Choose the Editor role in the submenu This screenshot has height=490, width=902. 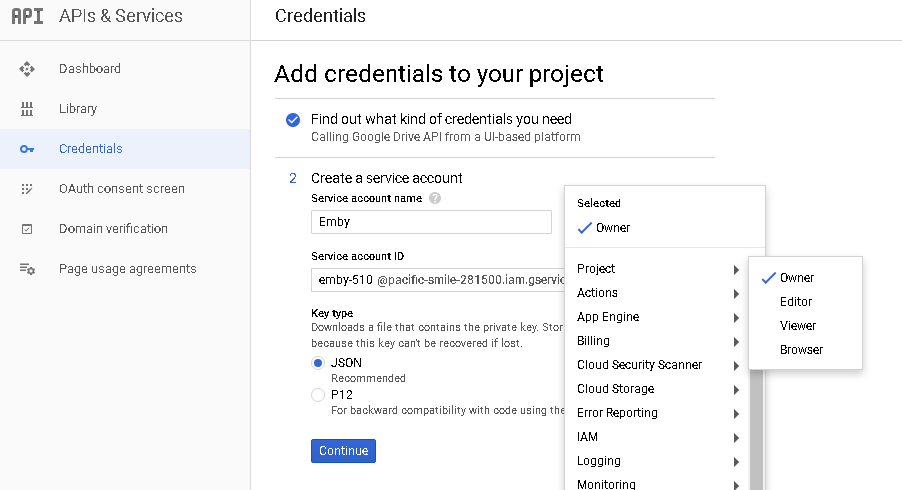click(805, 302)
